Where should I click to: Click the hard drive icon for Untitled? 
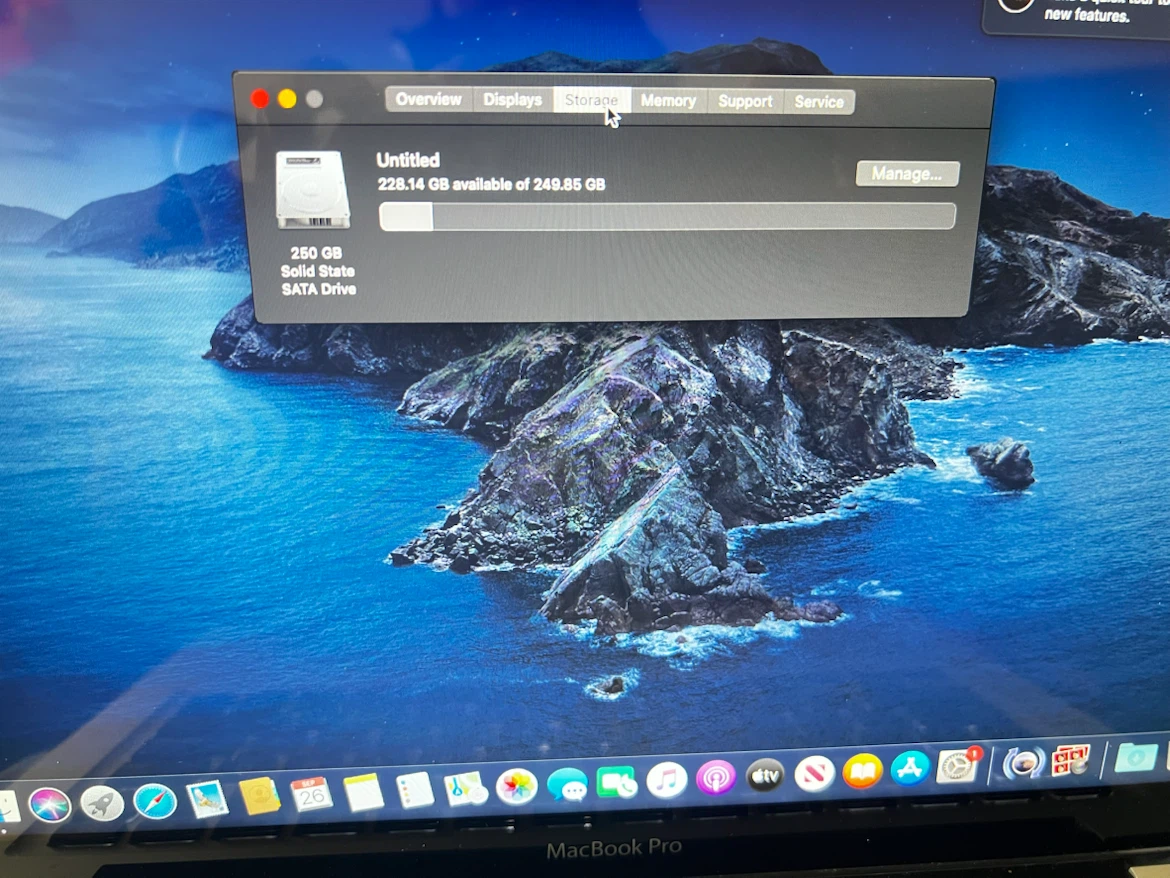(313, 190)
